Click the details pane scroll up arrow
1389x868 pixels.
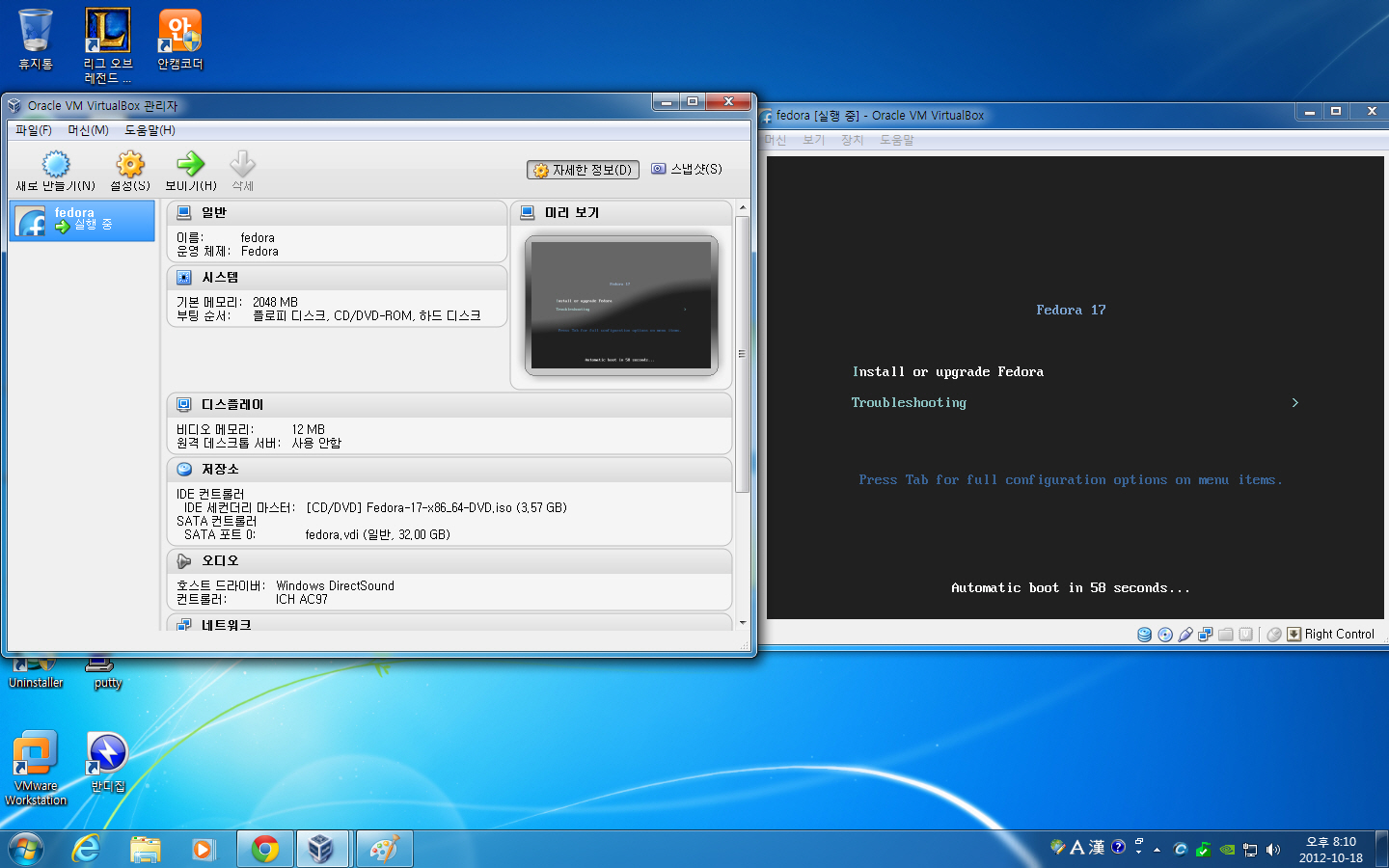pyautogui.click(x=743, y=207)
